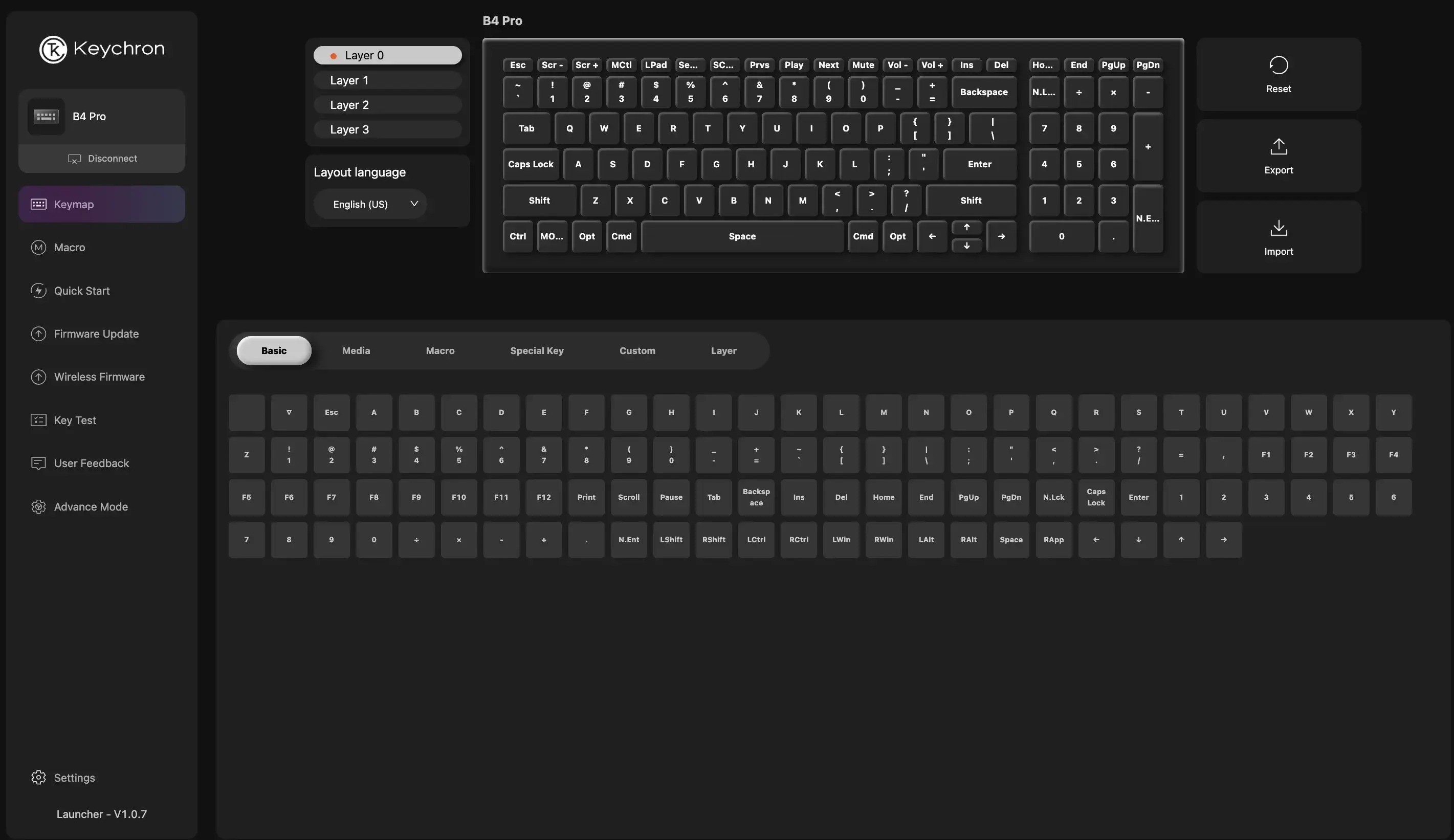Pick the Print key in Basic keycodes

coord(586,497)
